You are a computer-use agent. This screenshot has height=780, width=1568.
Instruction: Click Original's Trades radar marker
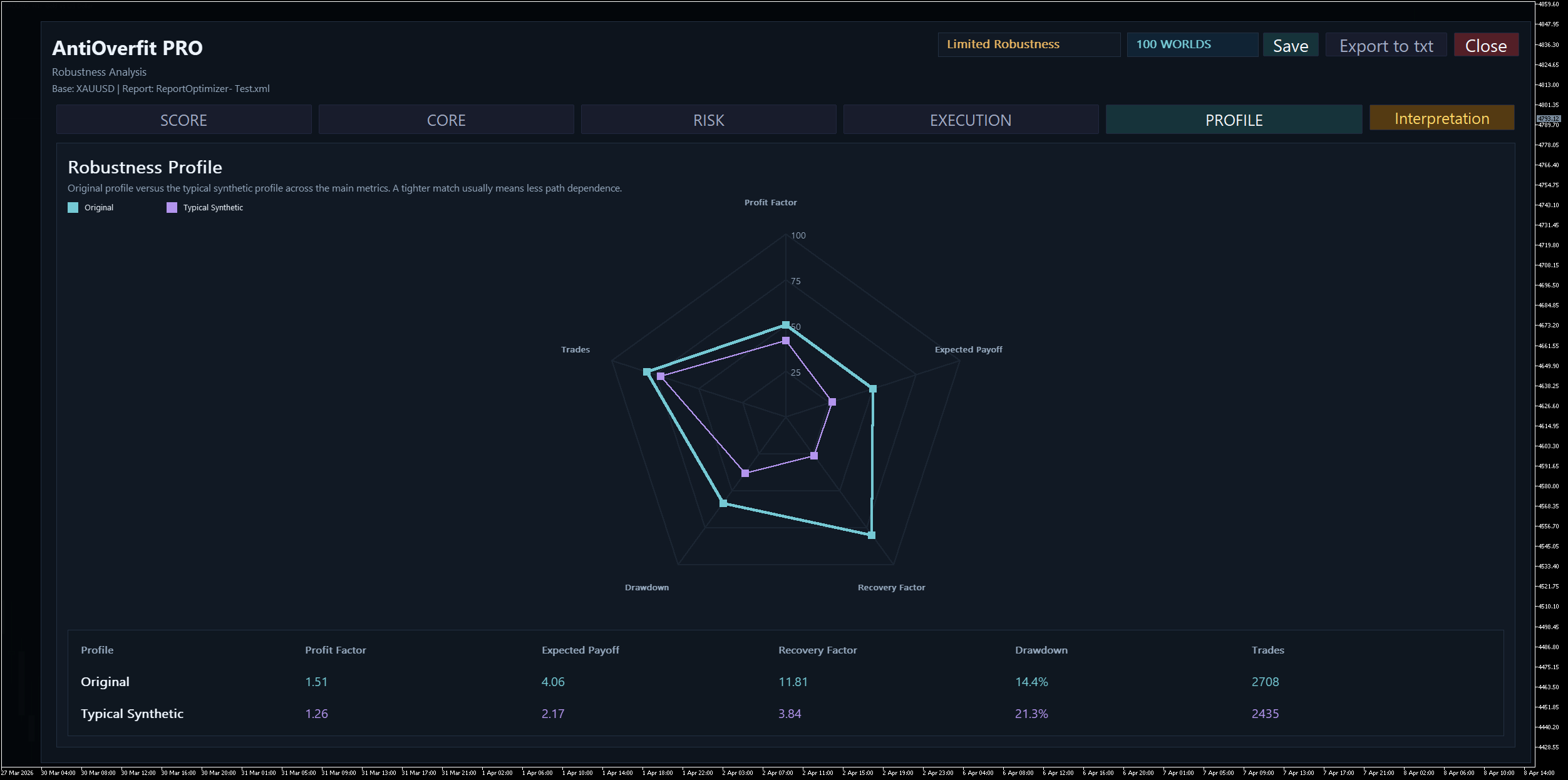click(x=647, y=372)
